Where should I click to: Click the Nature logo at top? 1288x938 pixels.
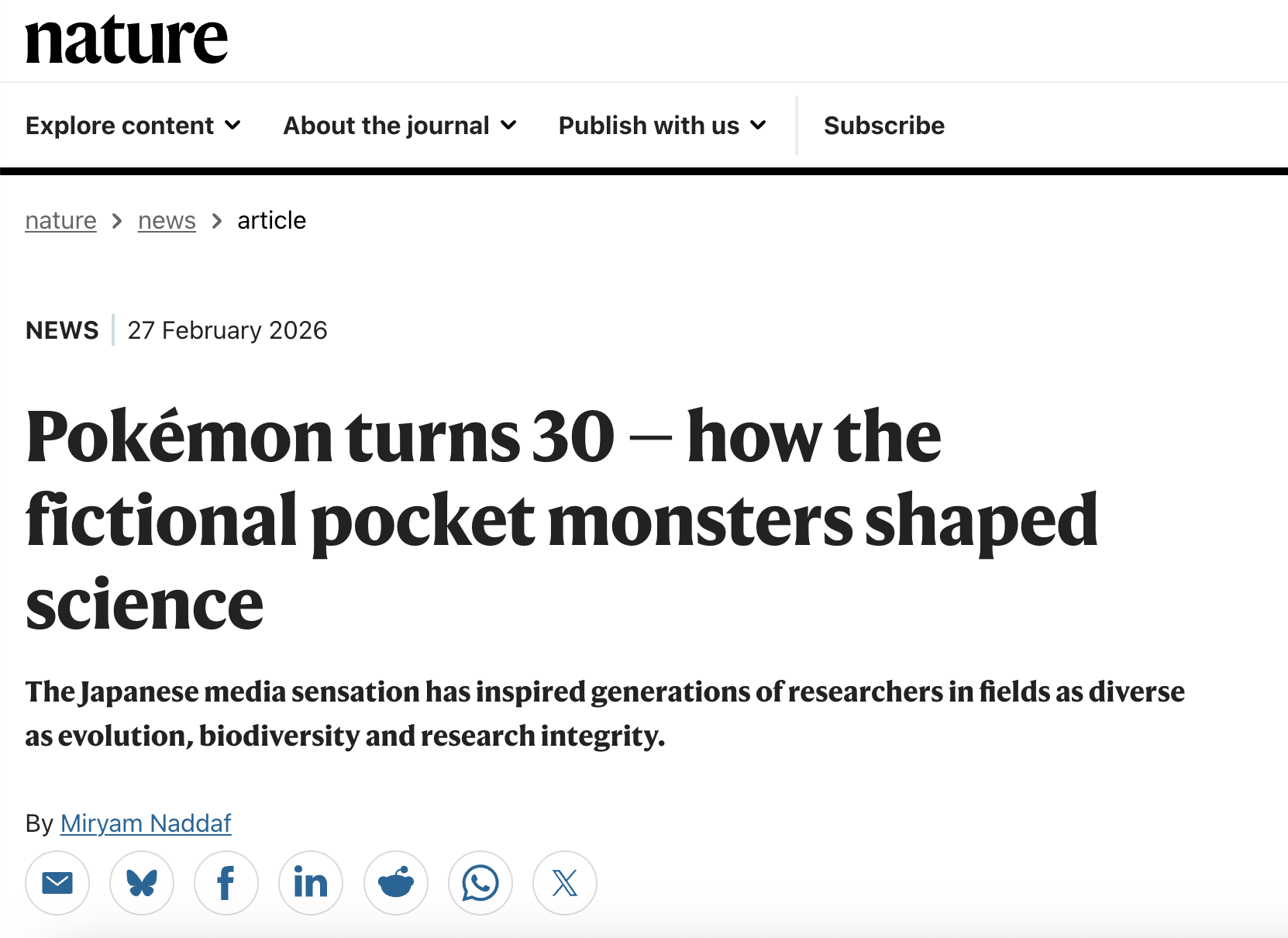tap(126, 40)
